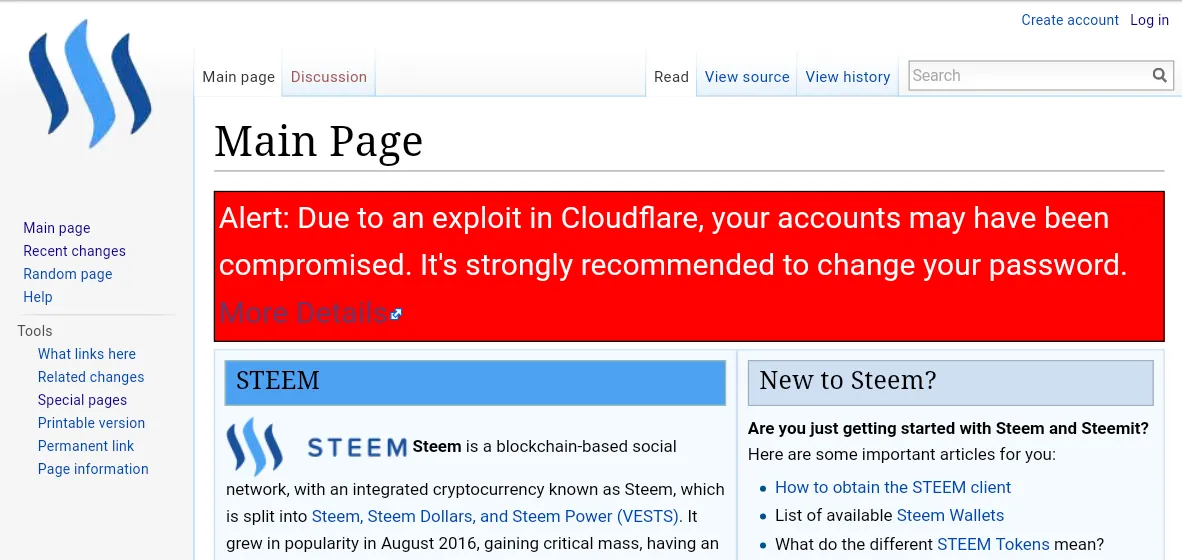Image resolution: width=1182 pixels, height=560 pixels.
Task: Select the Read tab
Action: (671, 77)
